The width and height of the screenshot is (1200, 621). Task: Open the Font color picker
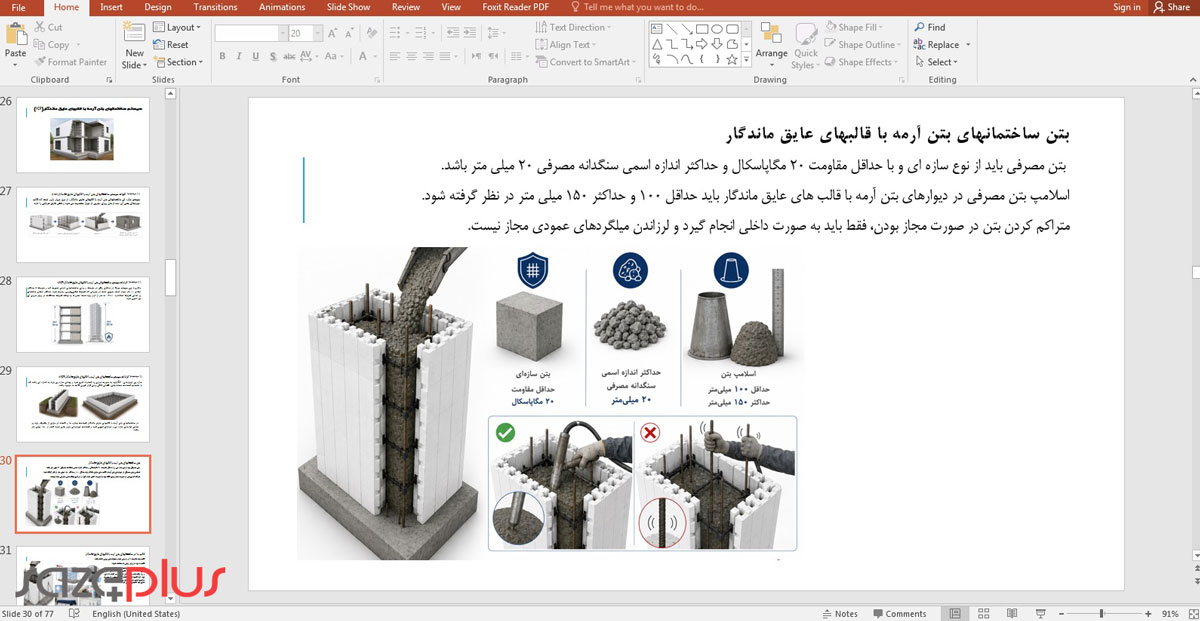(x=363, y=56)
